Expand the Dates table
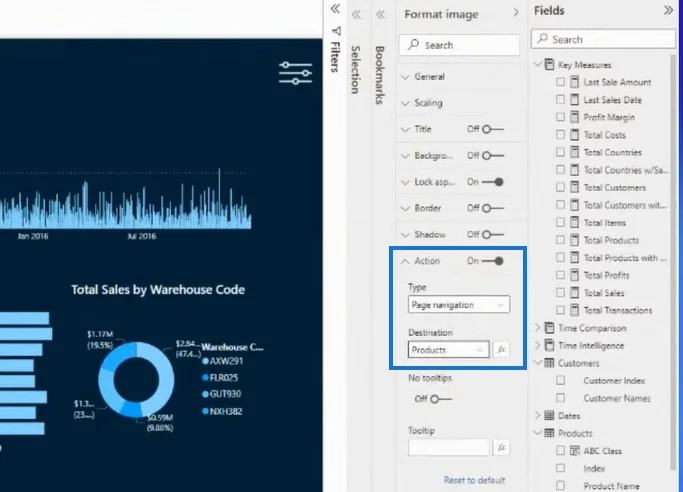683x492 pixels. [538, 415]
